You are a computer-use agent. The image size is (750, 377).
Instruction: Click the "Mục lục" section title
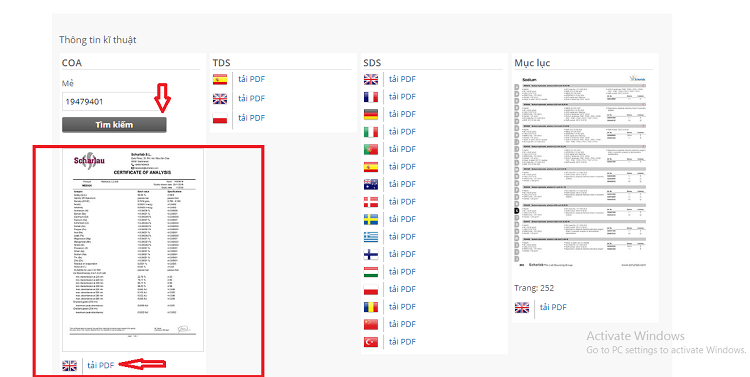pyautogui.click(x=532, y=63)
